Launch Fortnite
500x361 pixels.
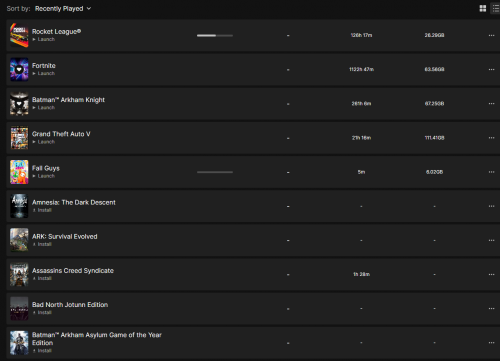[44, 73]
